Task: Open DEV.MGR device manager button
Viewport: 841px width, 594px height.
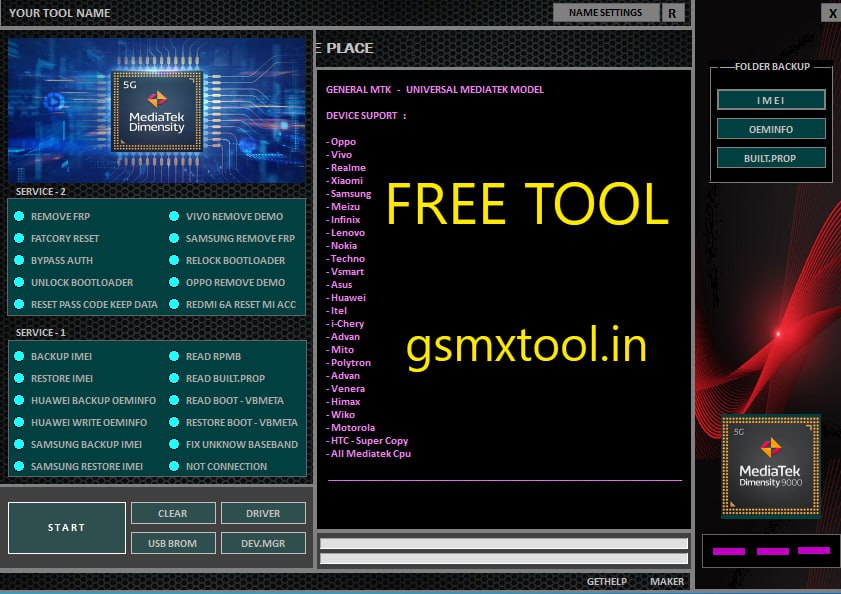Action: 263,543
